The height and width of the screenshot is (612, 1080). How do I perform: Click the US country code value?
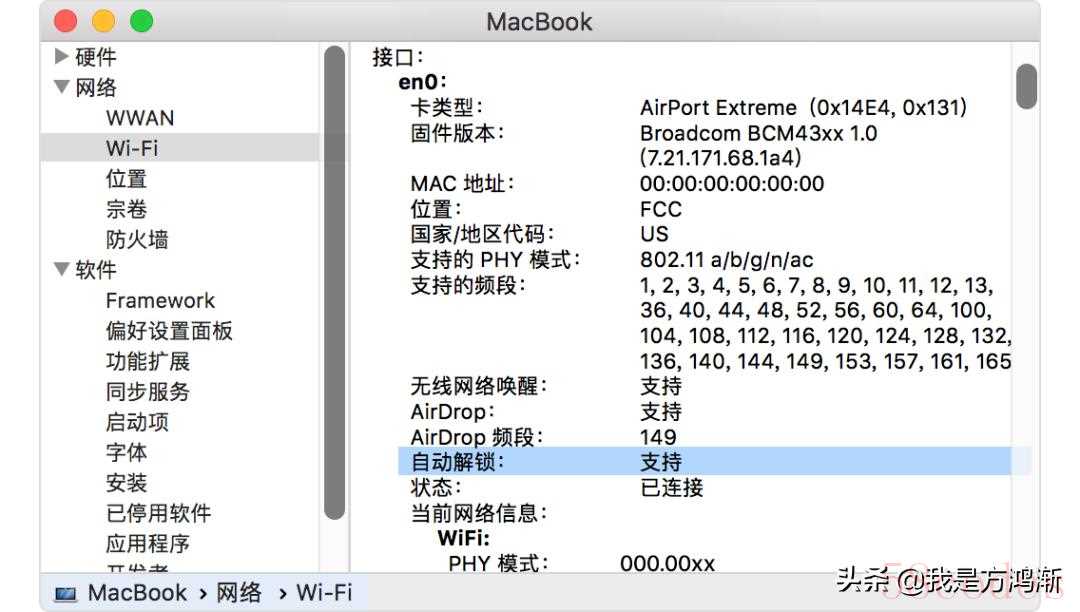(x=654, y=234)
